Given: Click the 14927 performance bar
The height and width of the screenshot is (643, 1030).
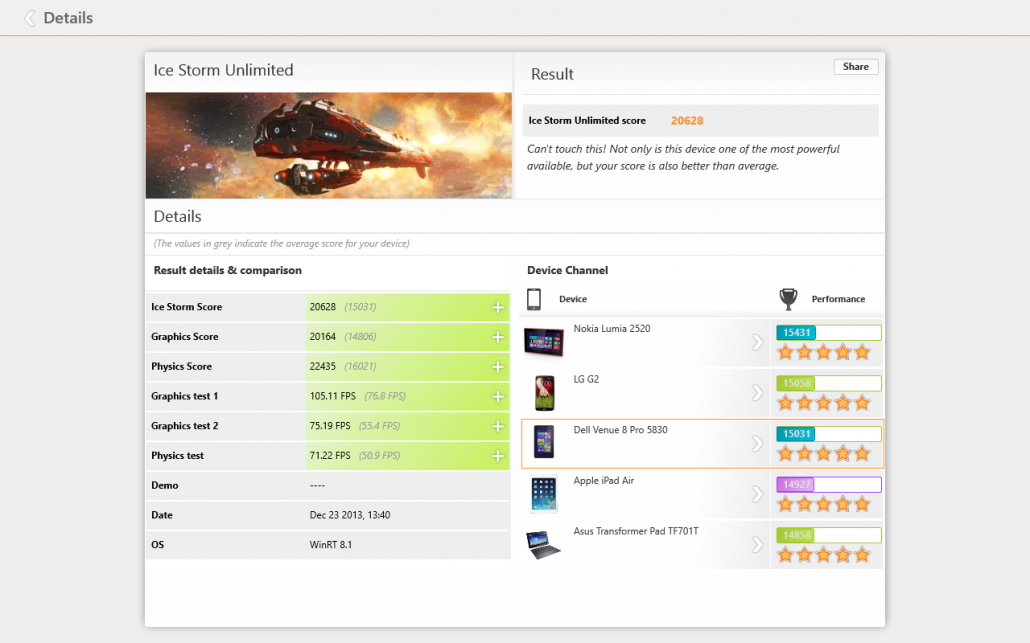Looking at the screenshot, I should coord(828,484).
